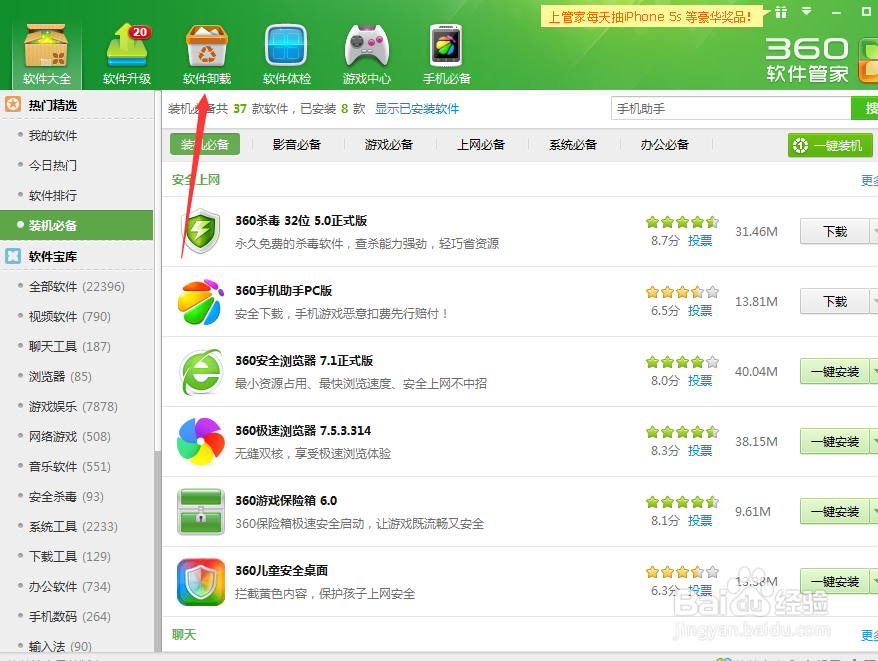Screen dimensions: 878x661
Task: Expand 更多 for the 安全上网 section
Action: pyautogui.click(x=868, y=180)
